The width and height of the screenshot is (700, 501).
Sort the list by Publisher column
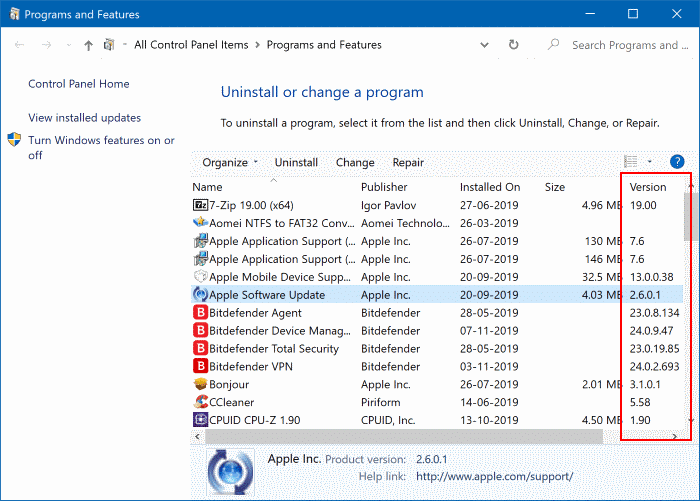[x=384, y=187]
